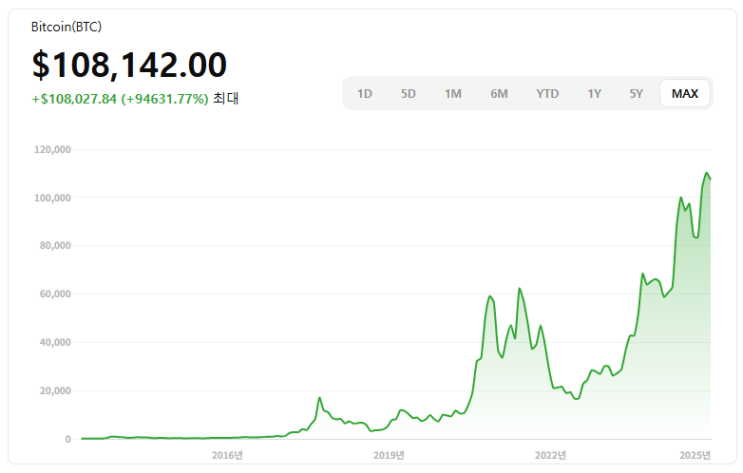Click the (+94631.77%) percent change
Screen dimensions: 743x473
[x=164, y=99]
